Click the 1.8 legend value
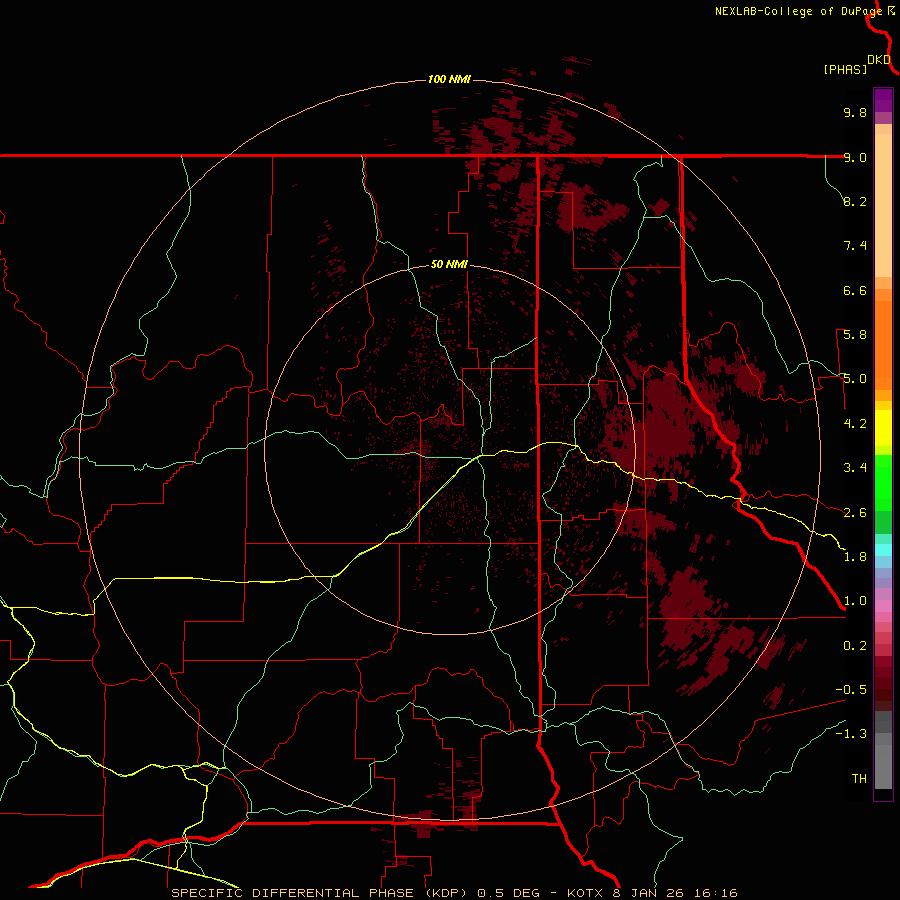Viewport: 900px width, 900px height. point(855,557)
